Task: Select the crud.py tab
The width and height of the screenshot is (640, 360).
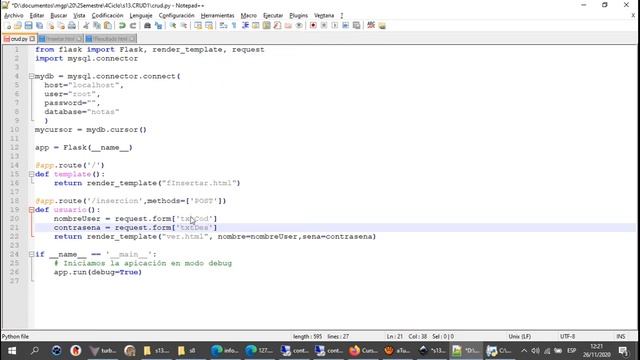Action: point(18,39)
